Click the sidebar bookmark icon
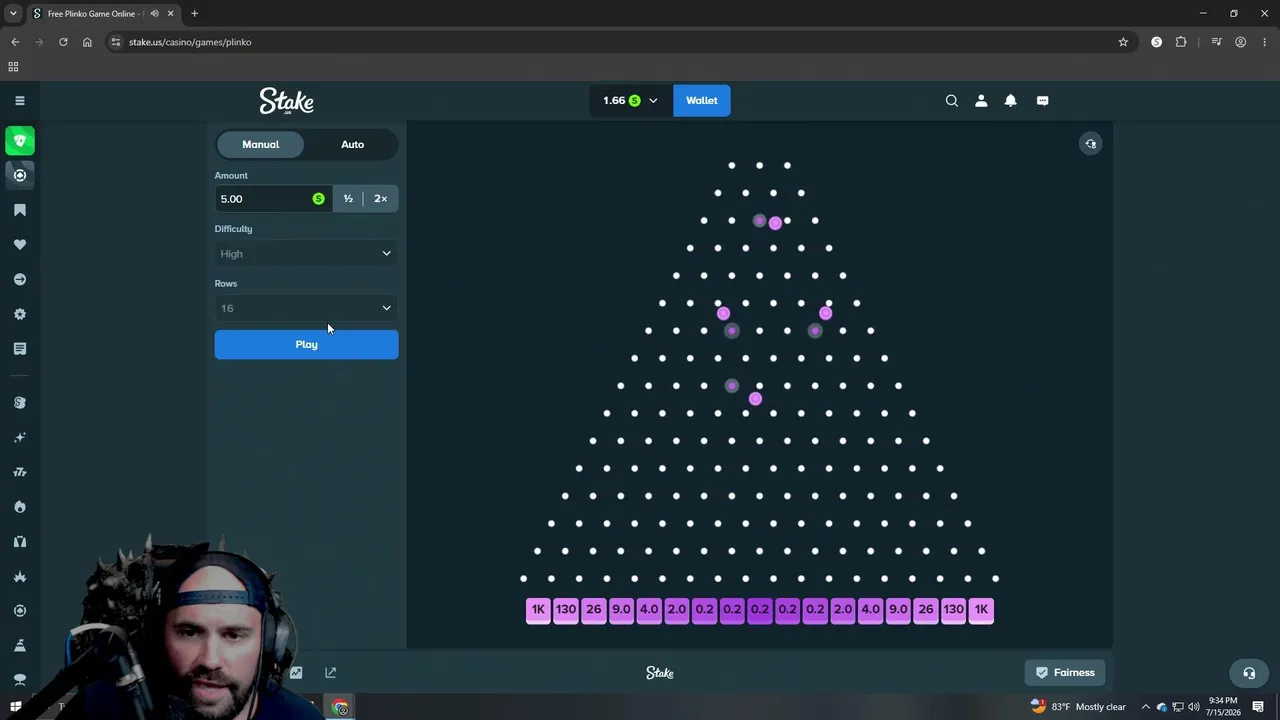This screenshot has width=1280, height=720. 20,210
